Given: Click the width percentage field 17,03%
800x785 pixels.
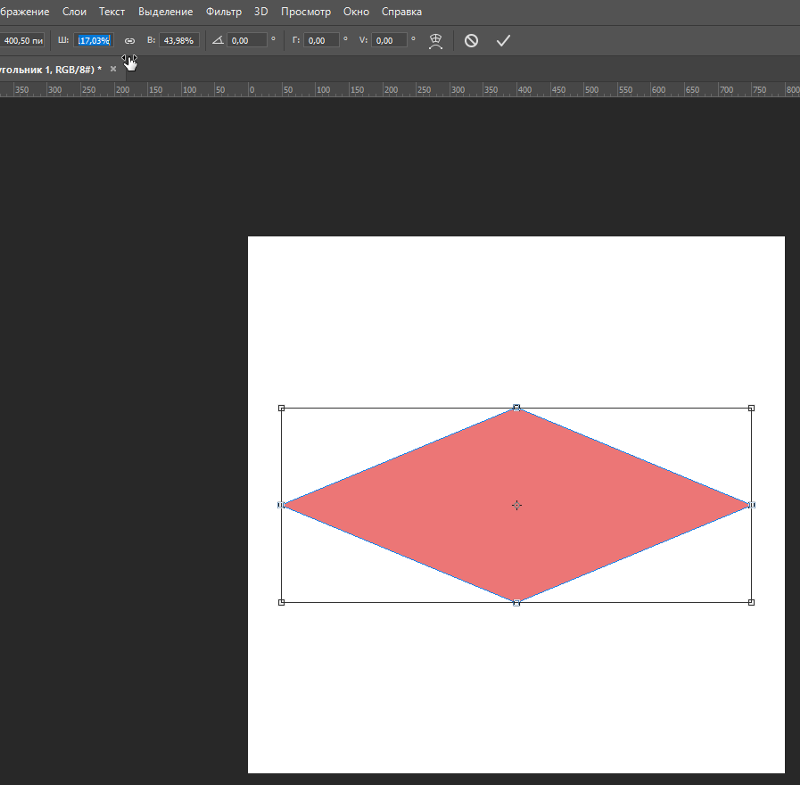Looking at the screenshot, I should coord(93,40).
